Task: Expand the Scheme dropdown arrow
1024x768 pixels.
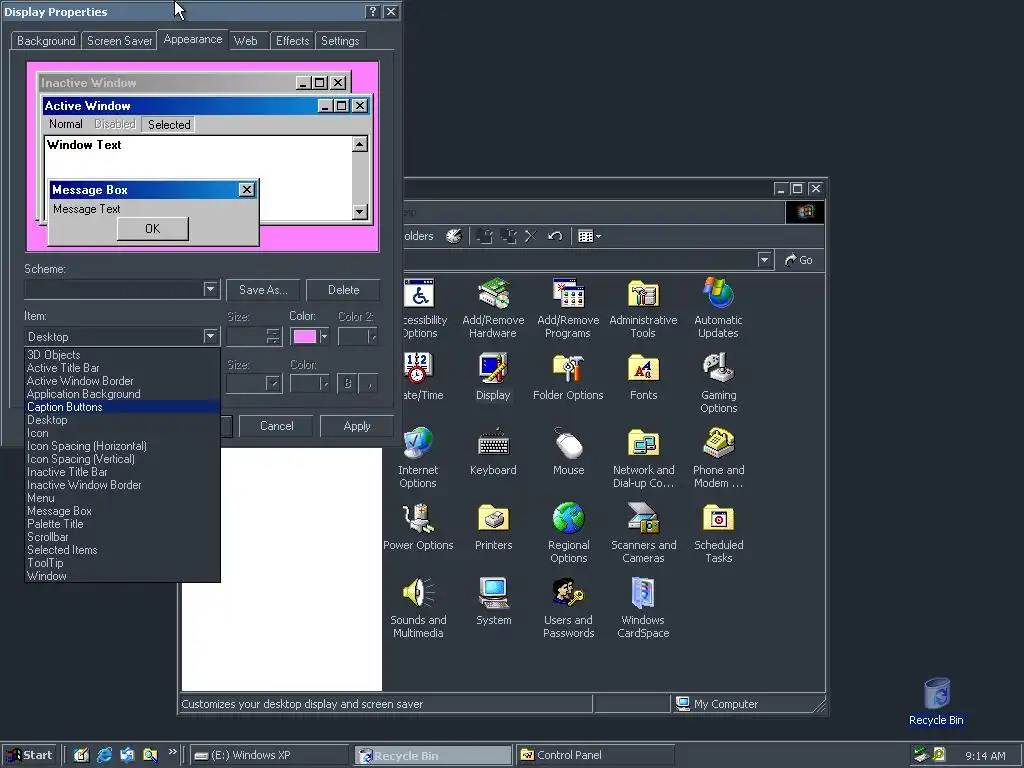Action: (210, 289)
